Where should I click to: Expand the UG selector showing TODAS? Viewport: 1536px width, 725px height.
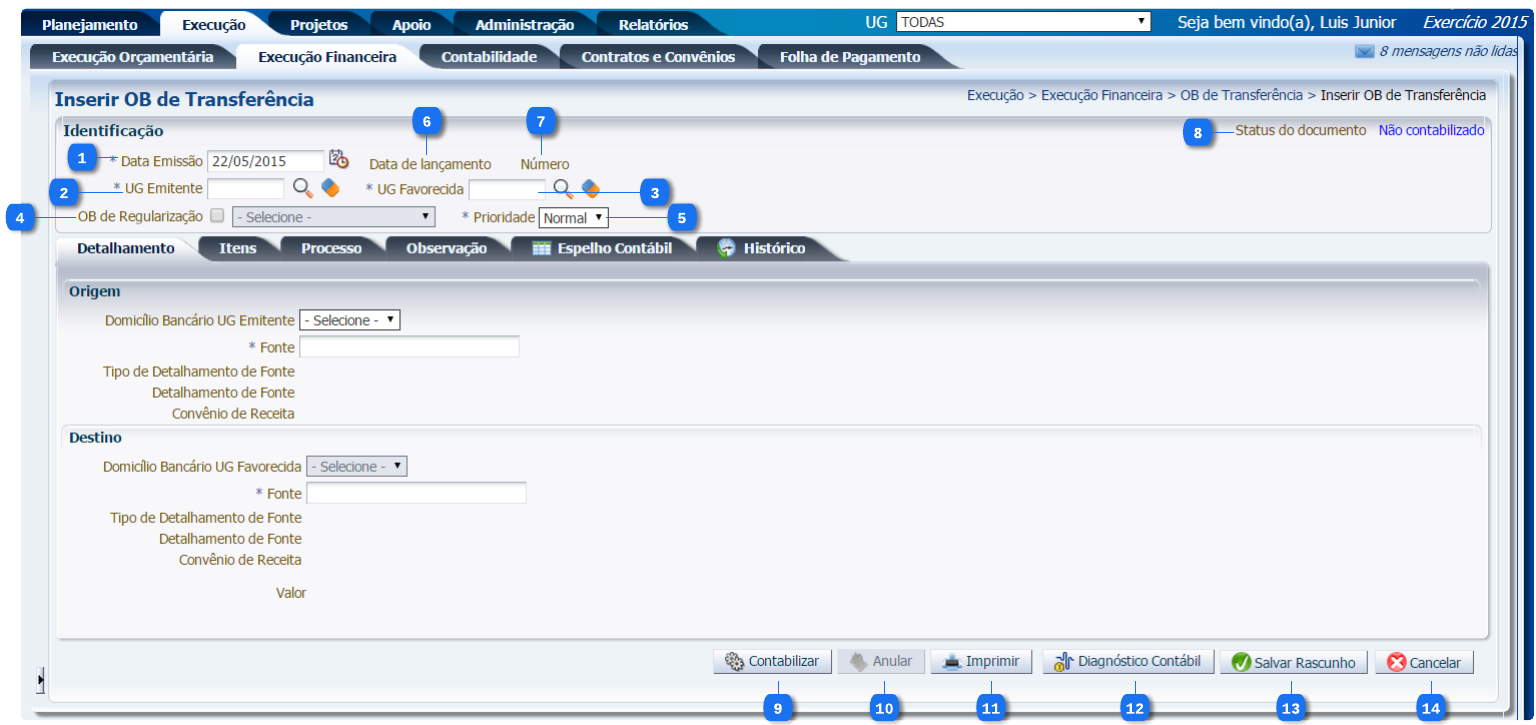click(x=1023, y=22)
